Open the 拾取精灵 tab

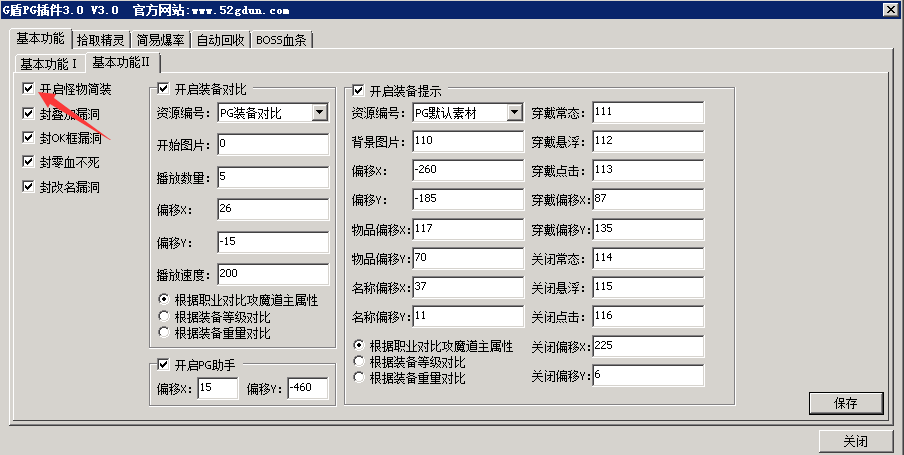(101, 40)
